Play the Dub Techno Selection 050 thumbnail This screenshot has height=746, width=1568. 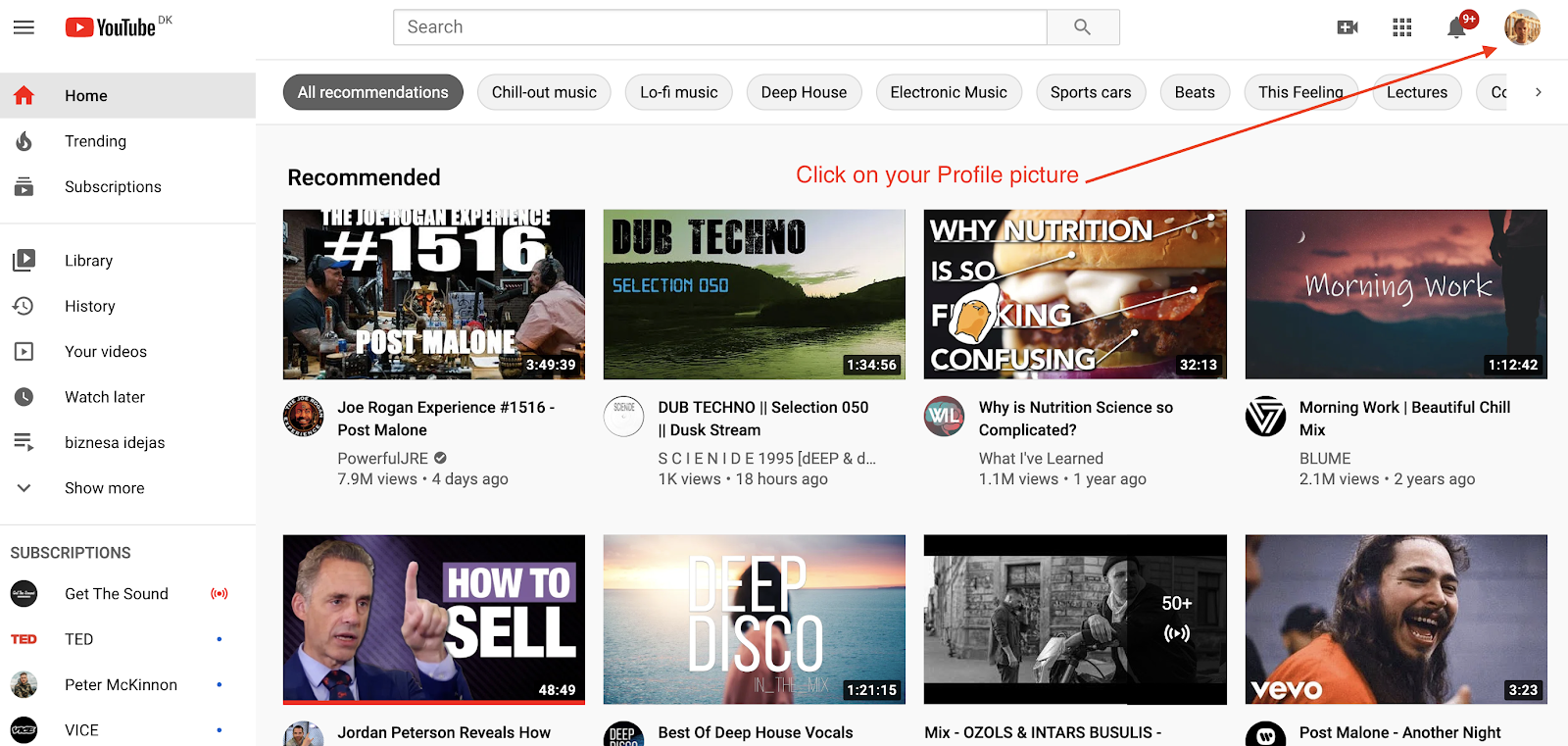[x=755, y=294]
